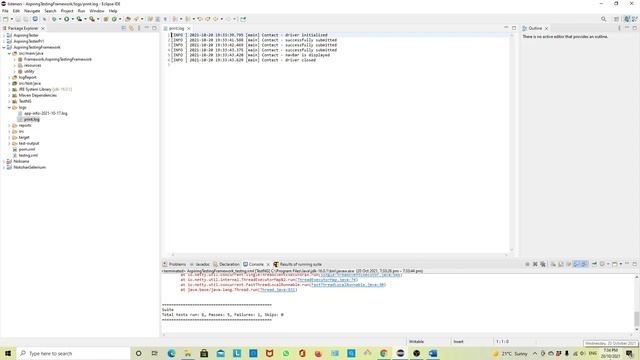This screenshot has height=360, width=640.
Task: Click the Save All toolbar icon
Action: click(25, 19)
